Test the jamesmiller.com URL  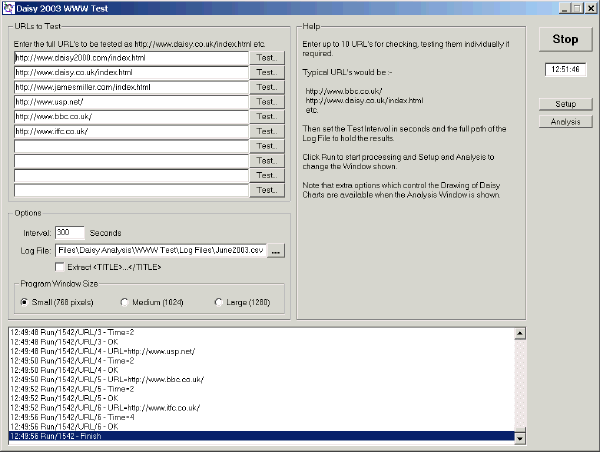(267, 87)
